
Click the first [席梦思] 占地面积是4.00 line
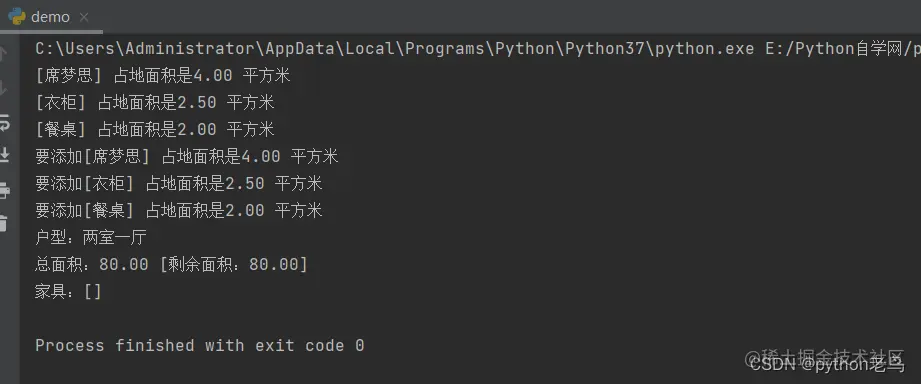pos(163,76)
